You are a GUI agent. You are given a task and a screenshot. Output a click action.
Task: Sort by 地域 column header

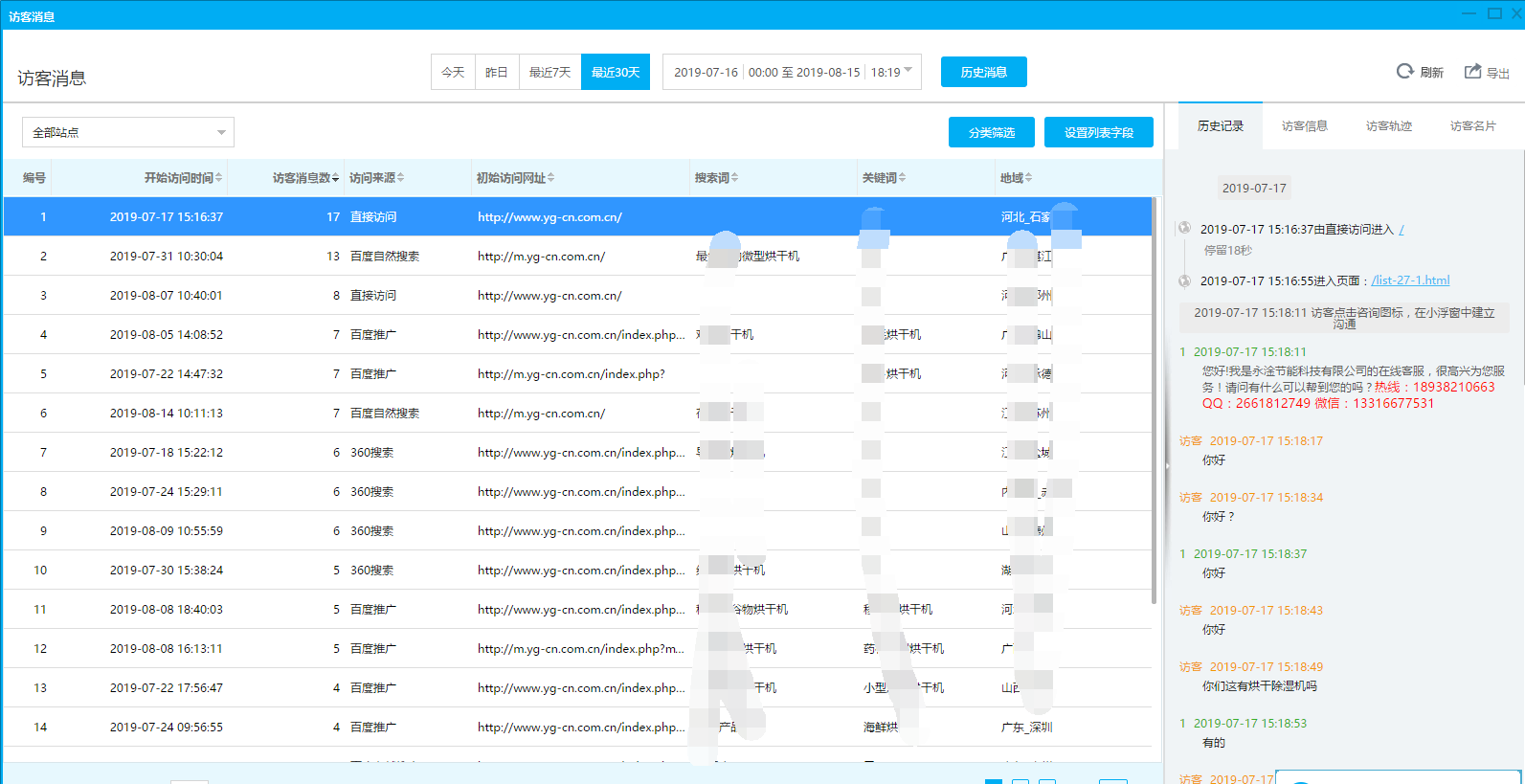[x=1016, y=178]
